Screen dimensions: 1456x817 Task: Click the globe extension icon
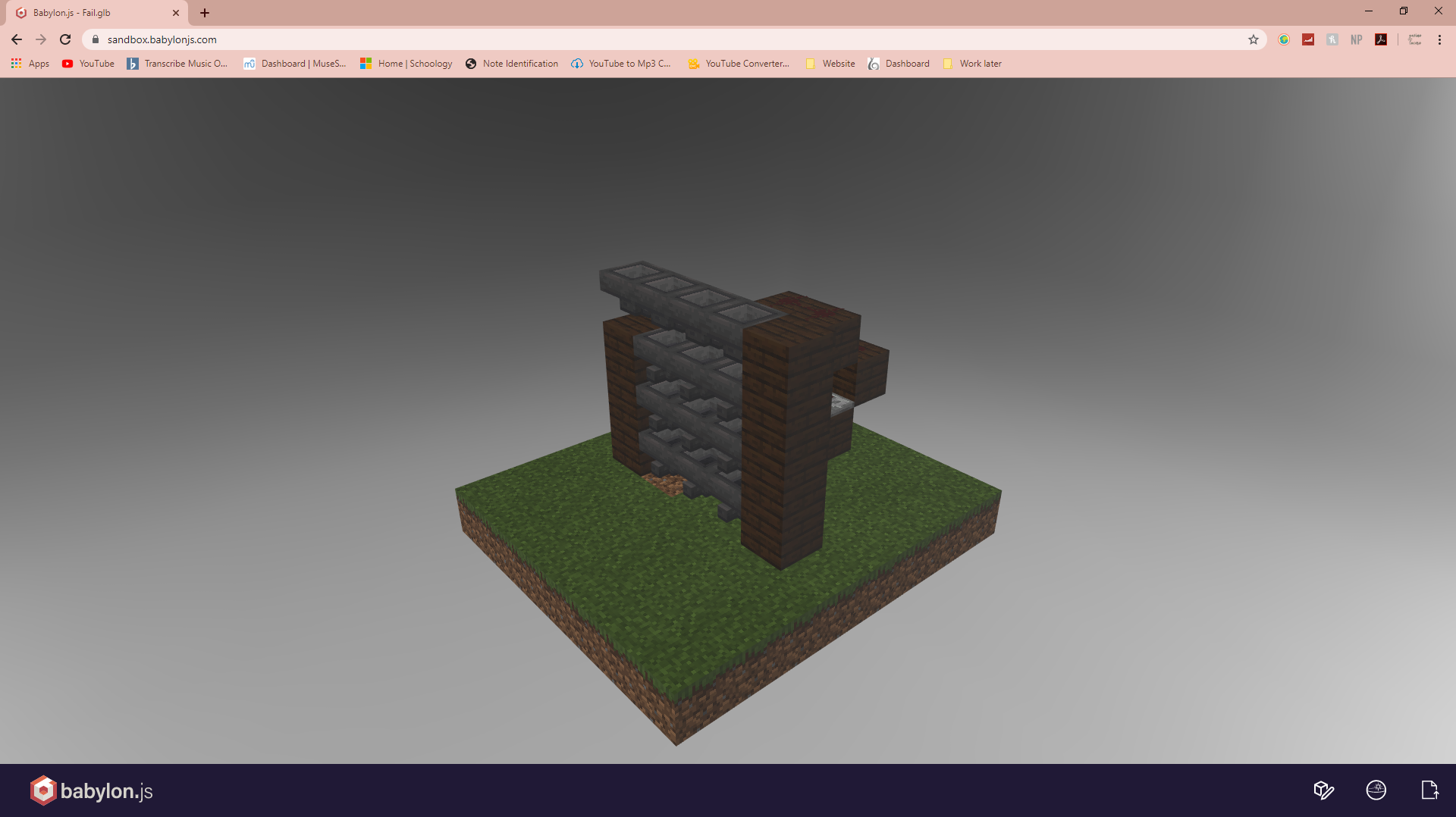coord(1284,39)
